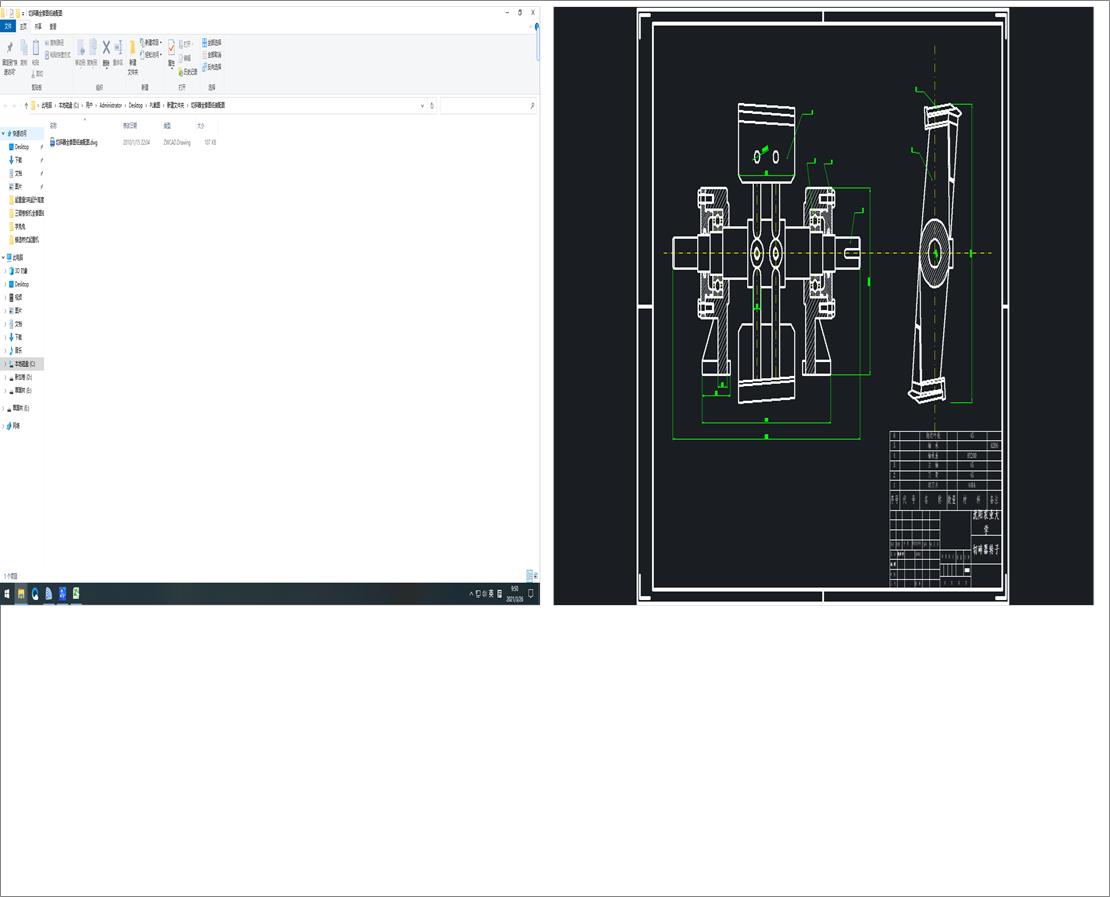The width and height of the screenshot is (1110, 897).
Task: Open the address bar history dropdown
Action: point(422,105)
